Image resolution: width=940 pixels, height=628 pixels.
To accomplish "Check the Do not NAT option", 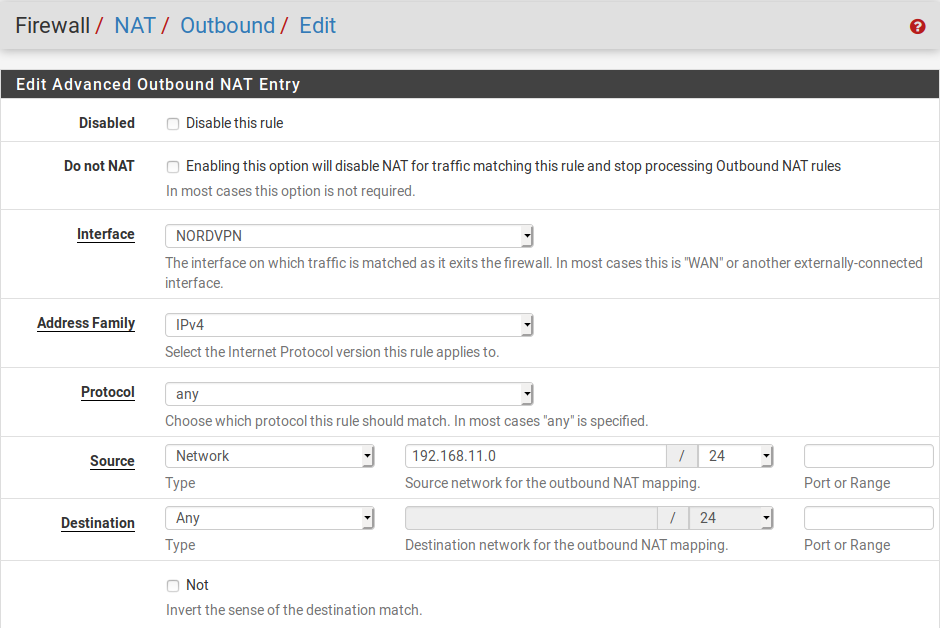I will click(173, 167).
